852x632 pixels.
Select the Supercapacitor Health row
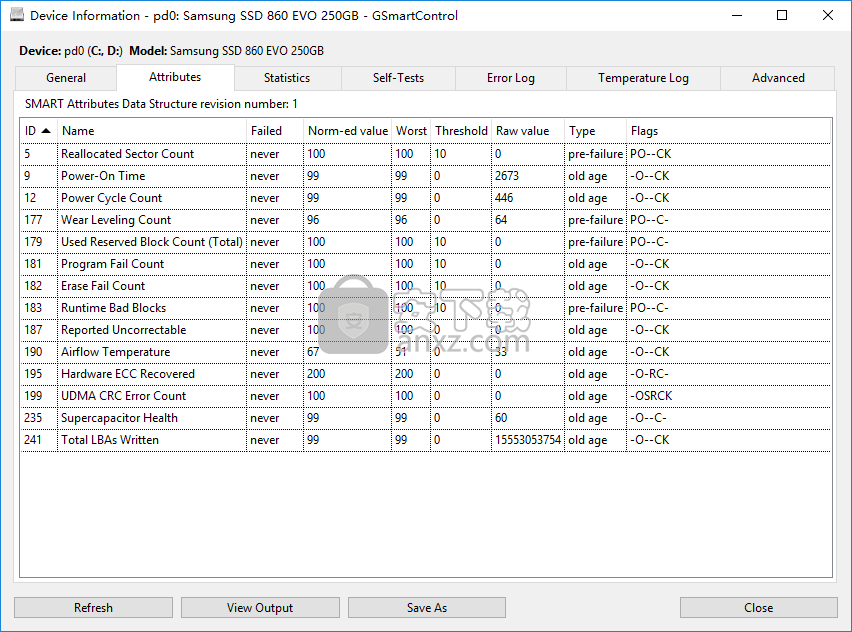(425, 418)
